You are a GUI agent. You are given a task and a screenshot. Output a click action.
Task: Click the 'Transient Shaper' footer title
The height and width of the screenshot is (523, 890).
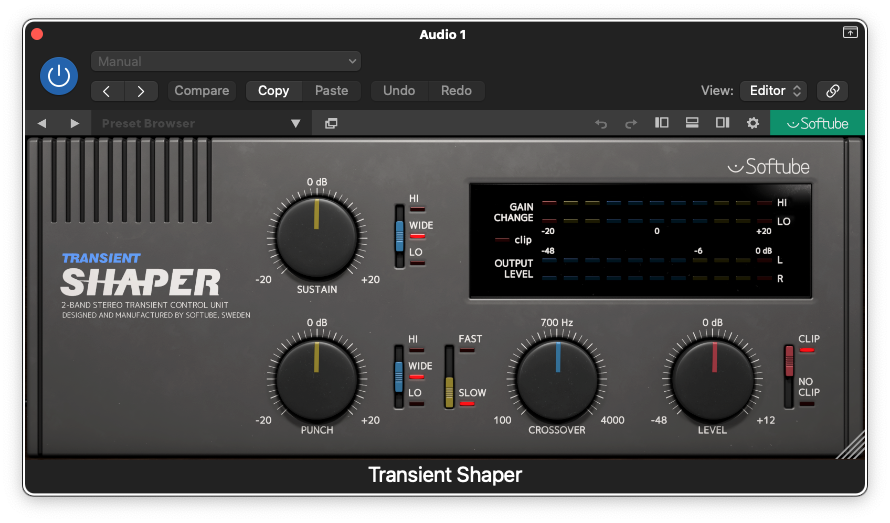[x=445, y=475]
